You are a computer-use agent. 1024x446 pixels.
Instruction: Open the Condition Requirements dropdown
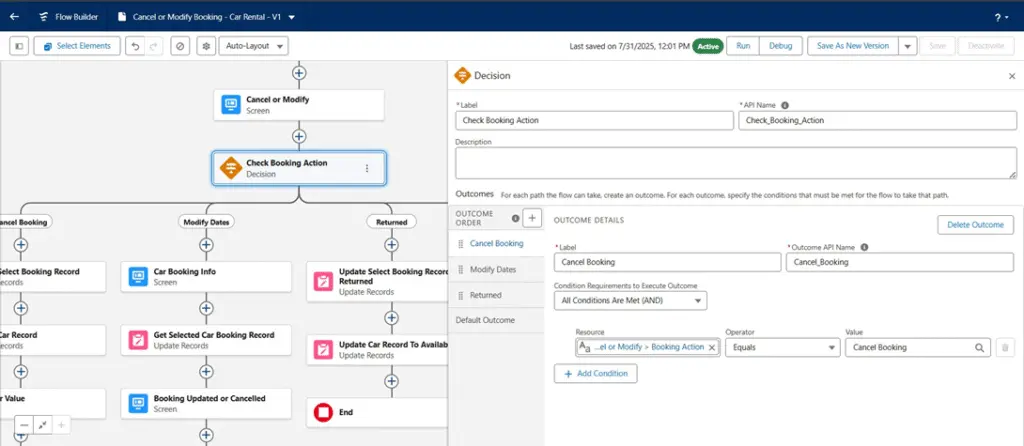point(630,300)
